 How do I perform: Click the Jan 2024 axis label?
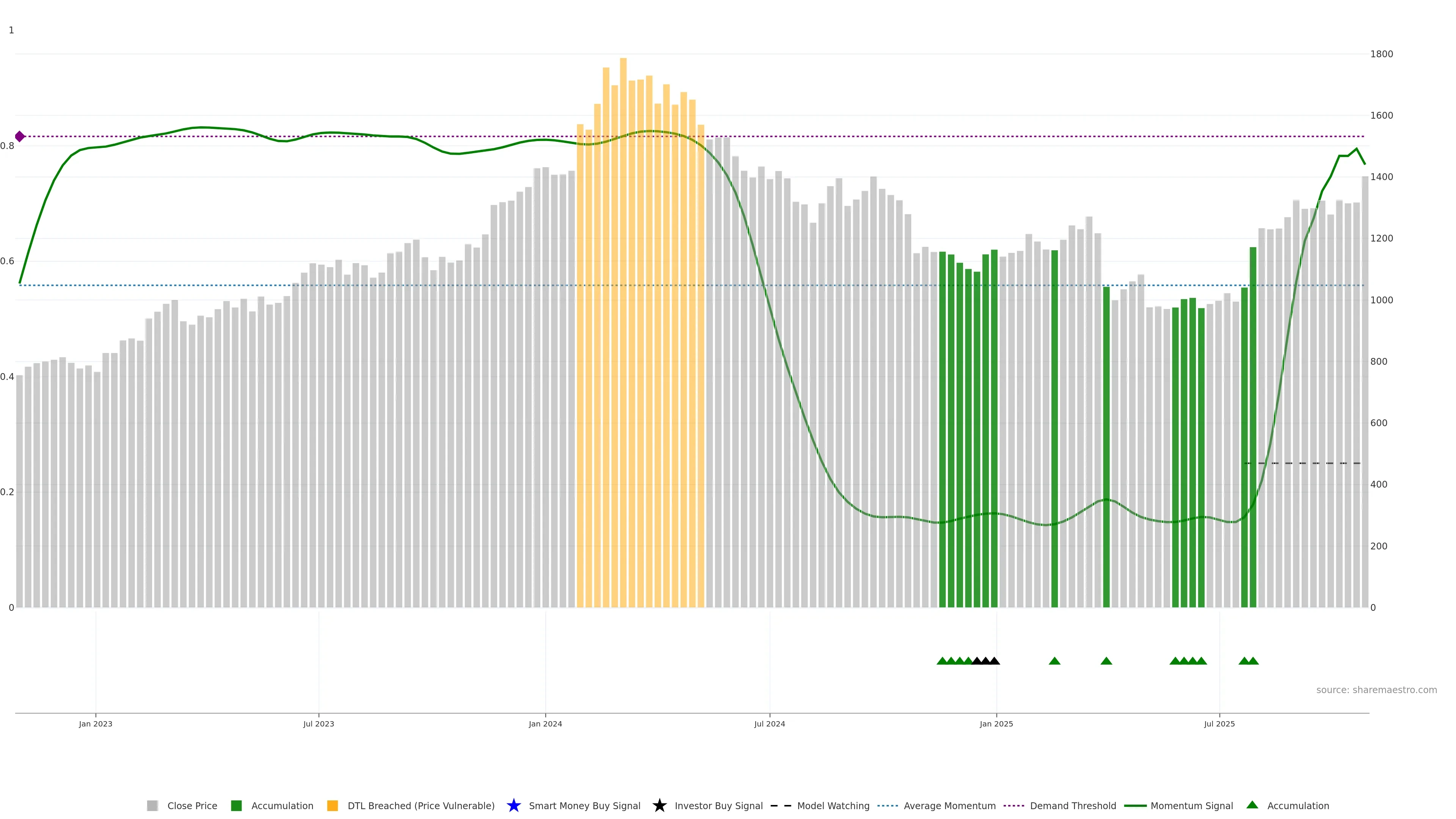[x=545, y=723]
